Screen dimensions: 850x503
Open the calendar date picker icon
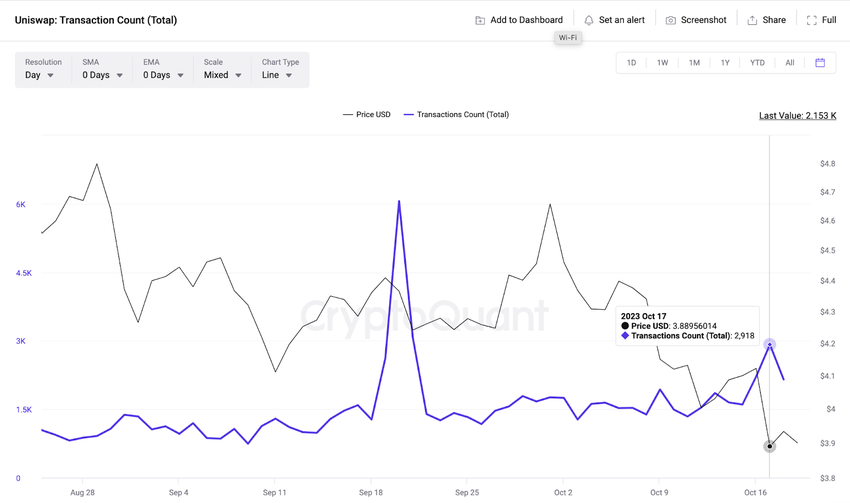pyautogui.click(x=820, y=63)
